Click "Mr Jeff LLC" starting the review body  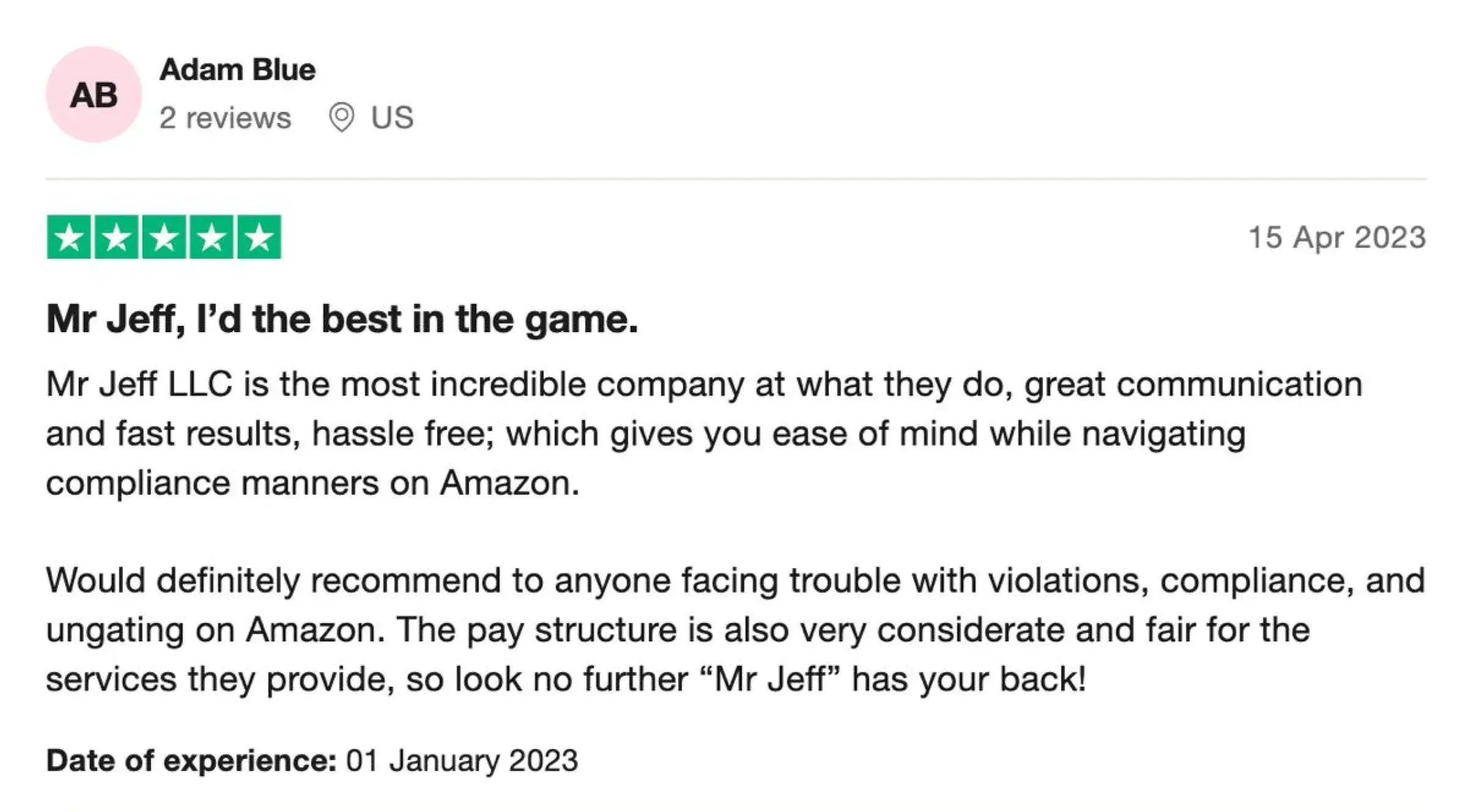(139, 385)
